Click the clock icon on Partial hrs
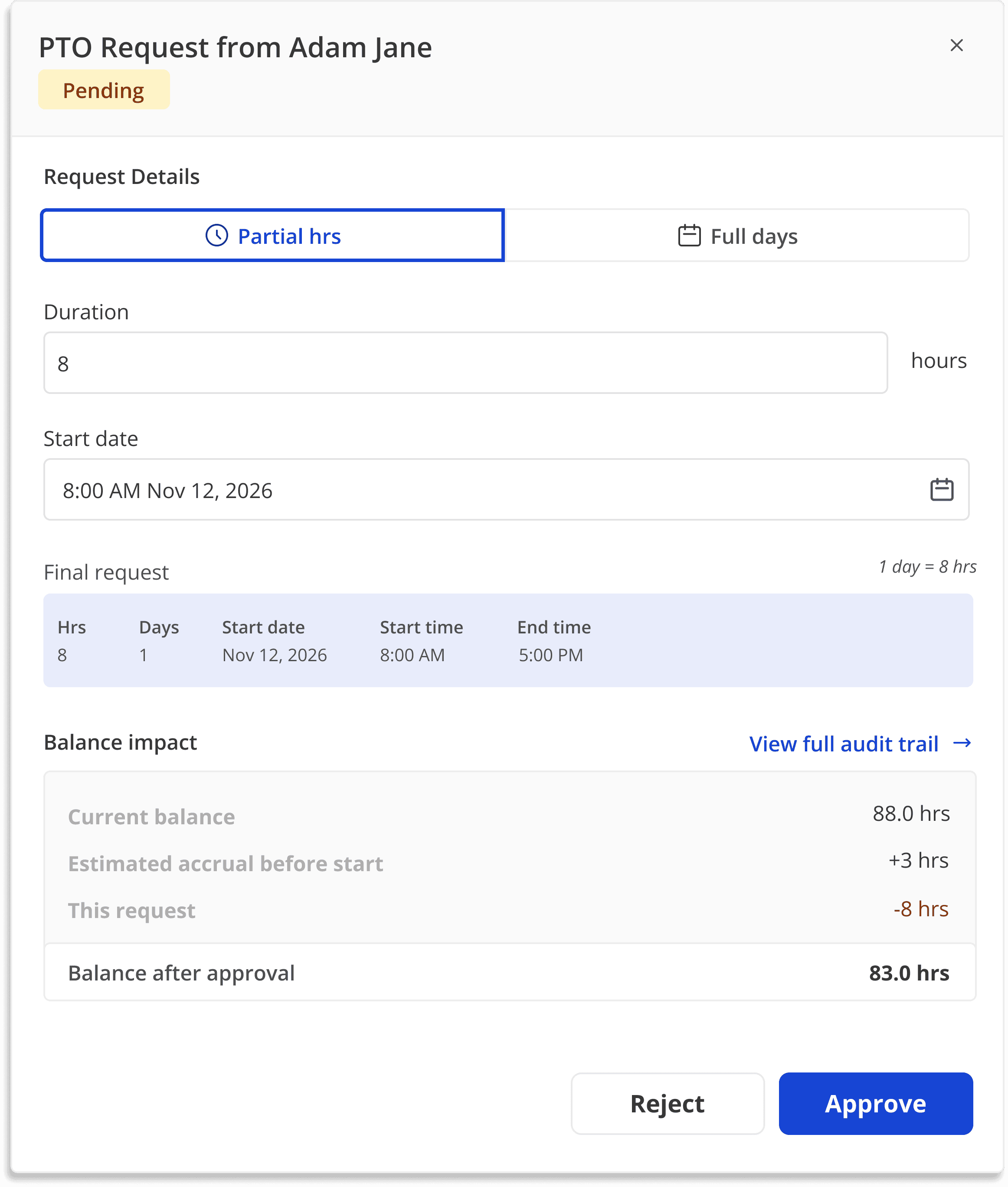 (216, 236)
